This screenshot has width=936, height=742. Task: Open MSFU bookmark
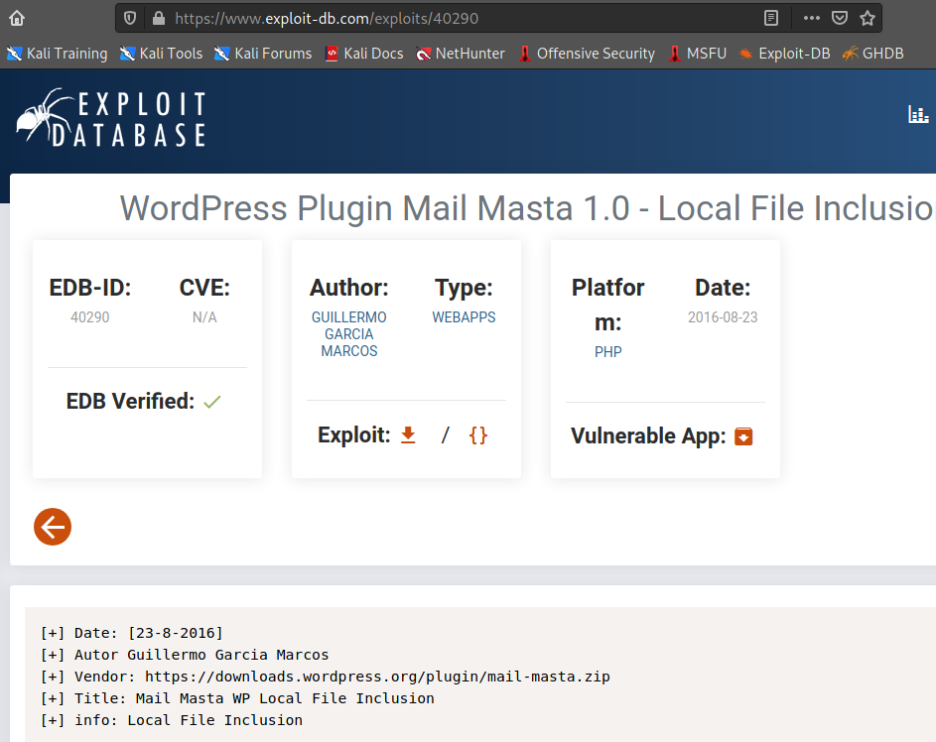click(697, 54)
